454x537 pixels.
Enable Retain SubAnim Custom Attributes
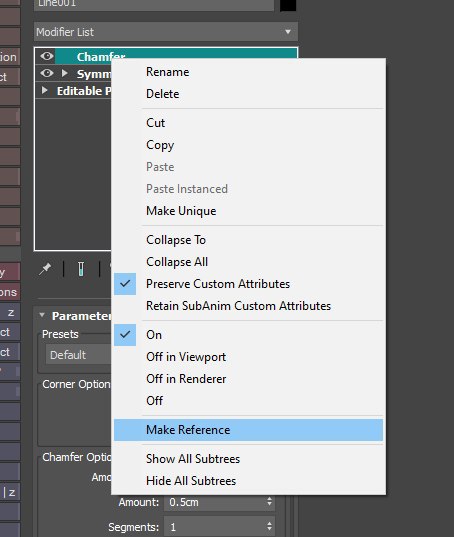tap(248, 306)
